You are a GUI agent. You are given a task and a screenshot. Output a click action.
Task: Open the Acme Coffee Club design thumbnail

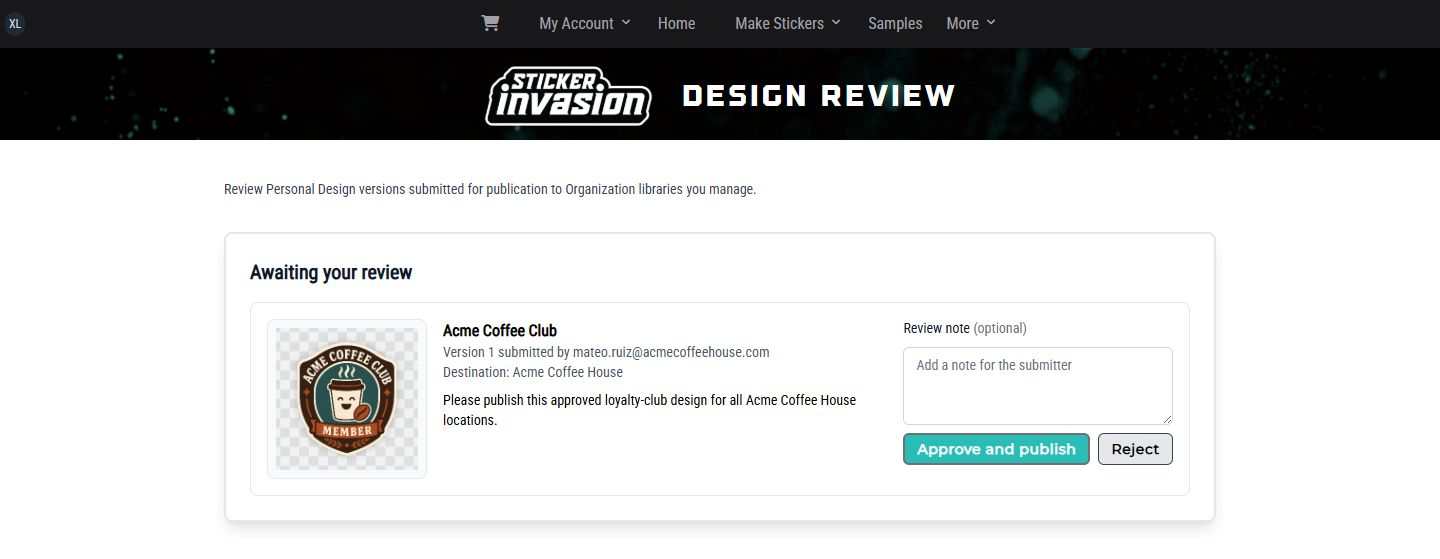(x=347, y=399)
